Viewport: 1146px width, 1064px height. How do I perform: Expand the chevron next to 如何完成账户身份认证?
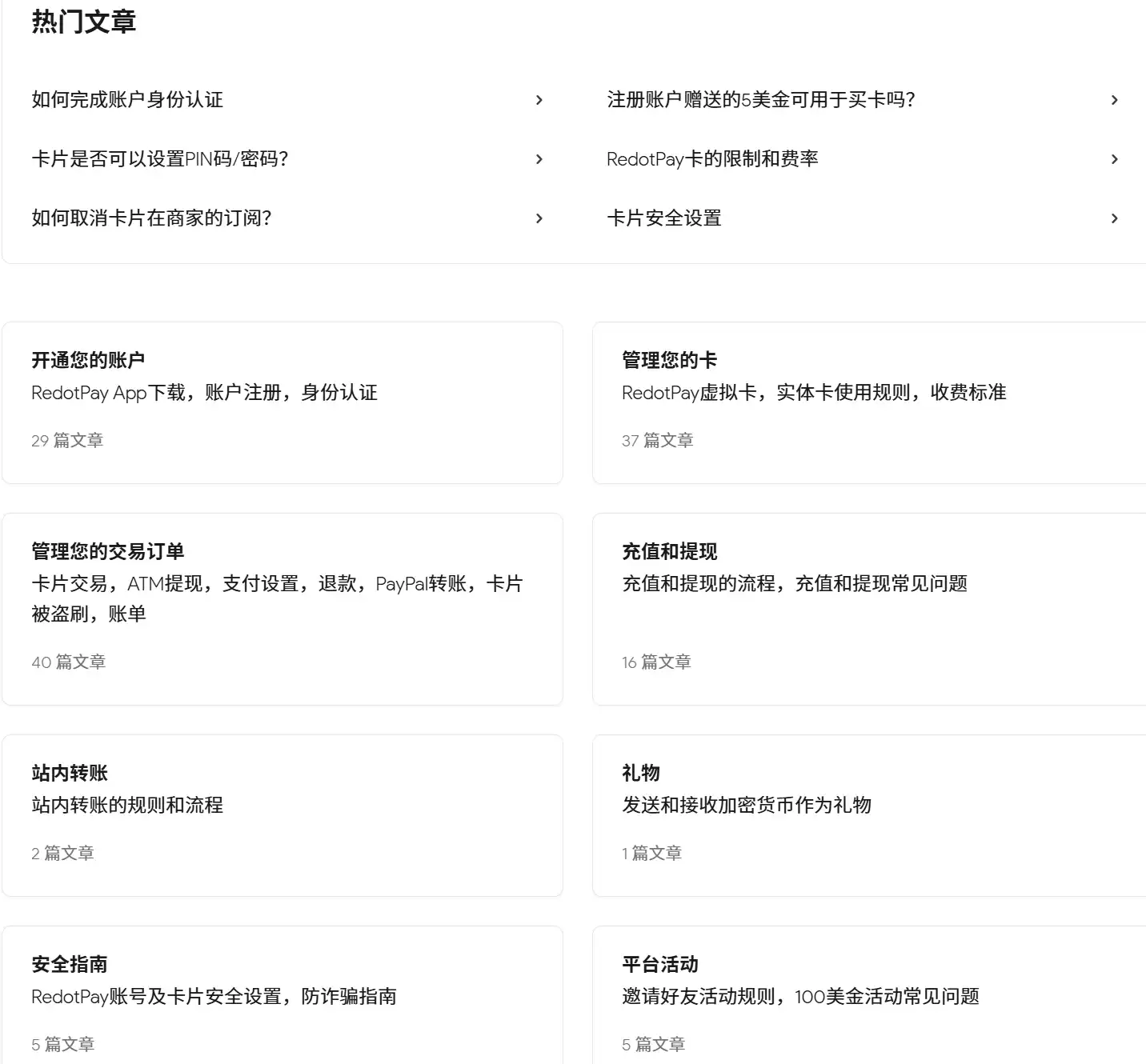click(x=539, y=99)
